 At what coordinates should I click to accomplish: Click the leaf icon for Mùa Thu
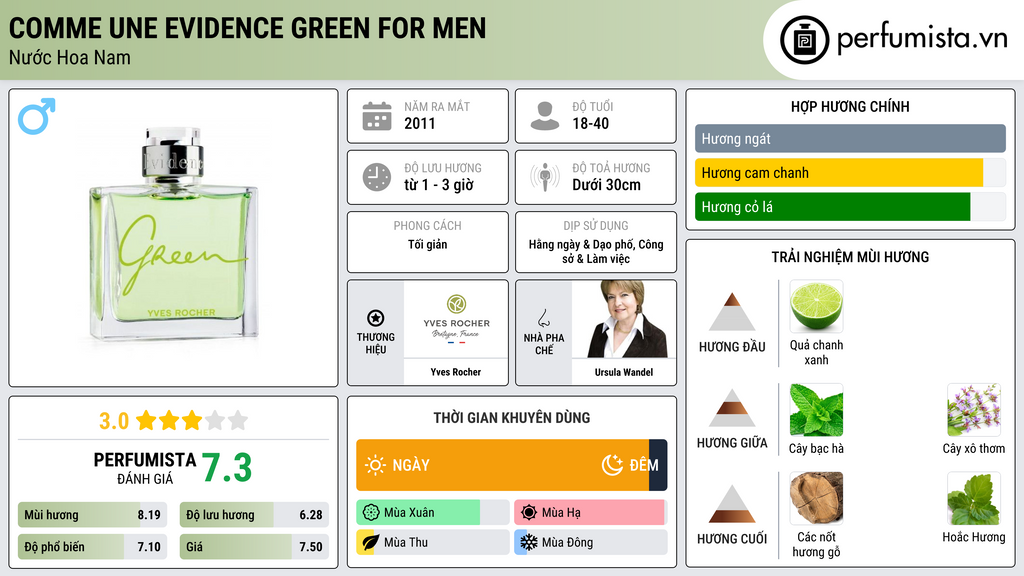(371, 542)
